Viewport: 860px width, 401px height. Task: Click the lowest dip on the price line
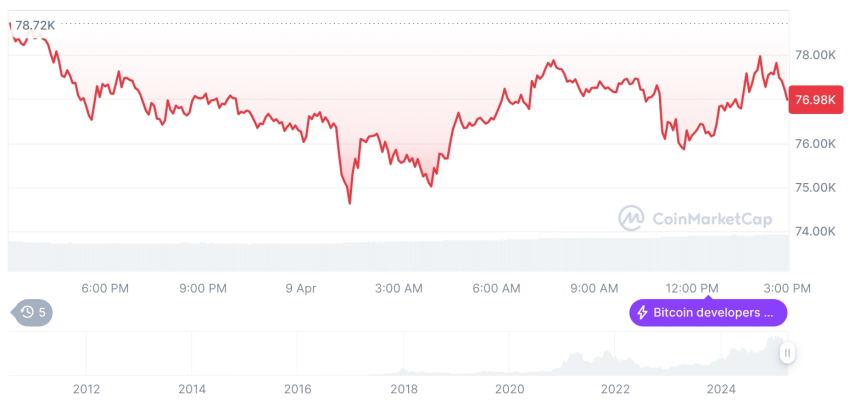tap(350, 203)
